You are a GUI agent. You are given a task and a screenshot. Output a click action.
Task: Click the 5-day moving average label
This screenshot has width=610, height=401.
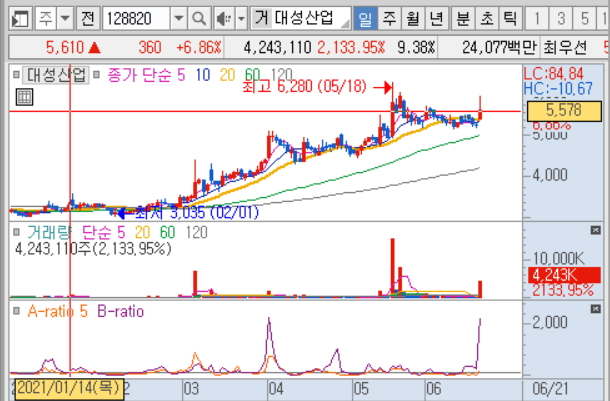coord(181,75)
